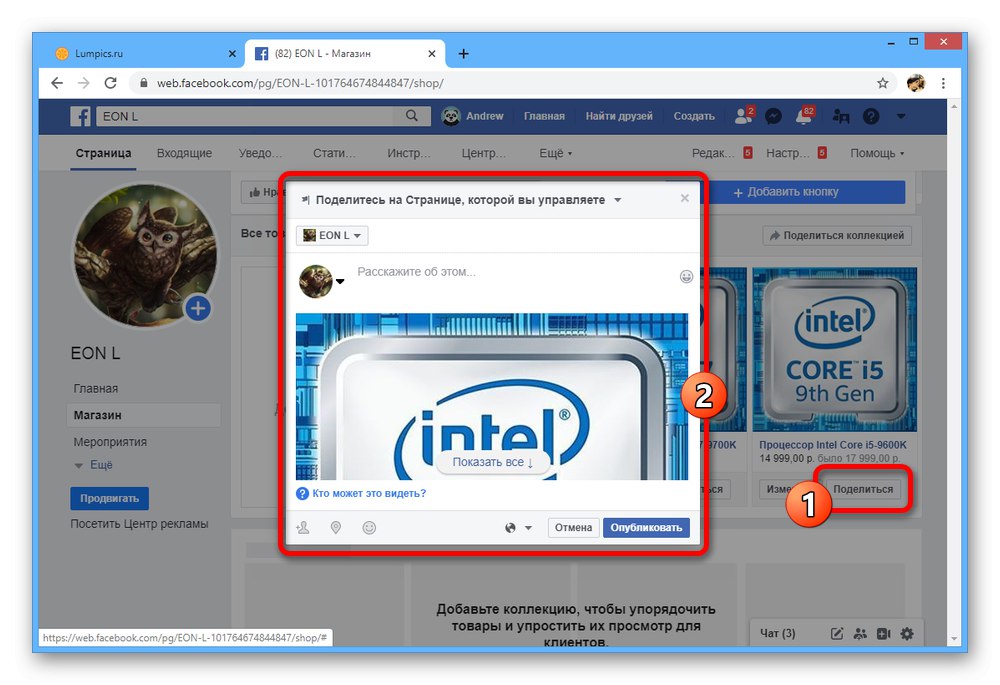Open the poster avatar dropdown arrow
The image size is (1000, 685).
point(341,281)
